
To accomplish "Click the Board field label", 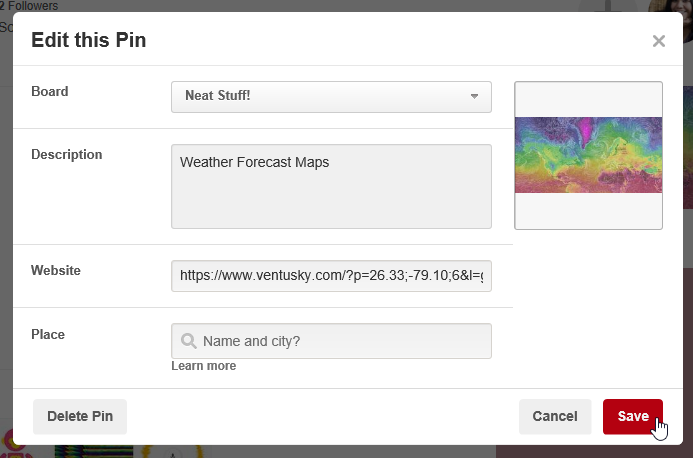I will tap(50, 92).
